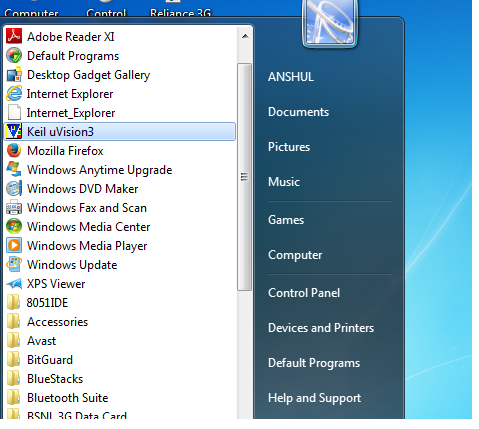This screenshot has height=429, width=479.
Task: Click the Mozilla Firefox icon
Action: (x=14, y=150)
